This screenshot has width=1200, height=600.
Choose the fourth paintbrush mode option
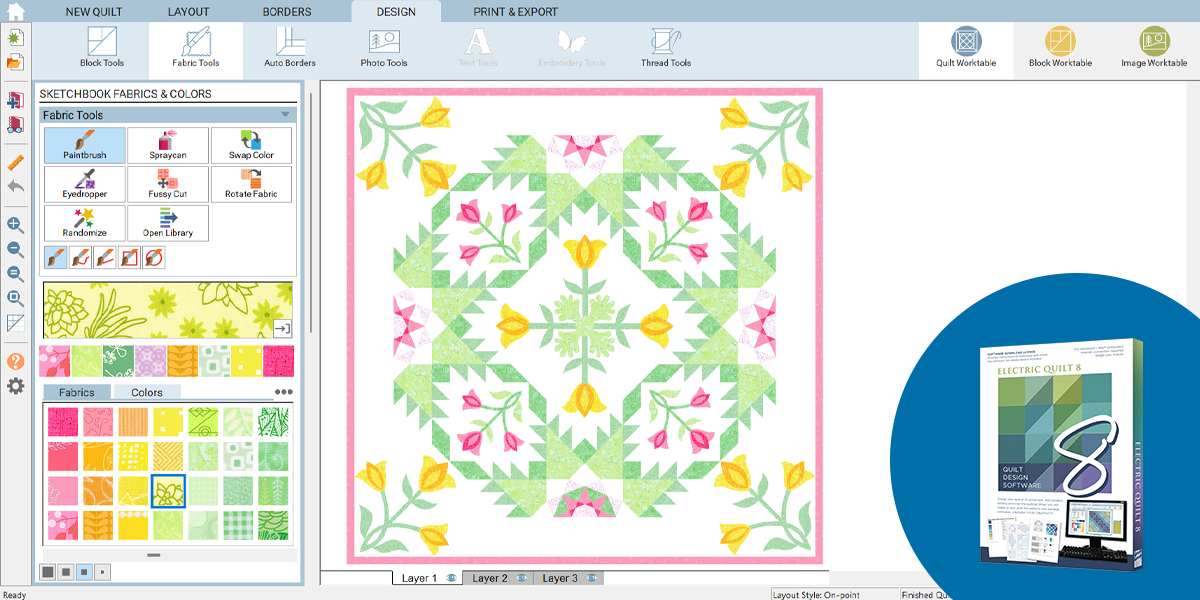[x=128, y=258]
